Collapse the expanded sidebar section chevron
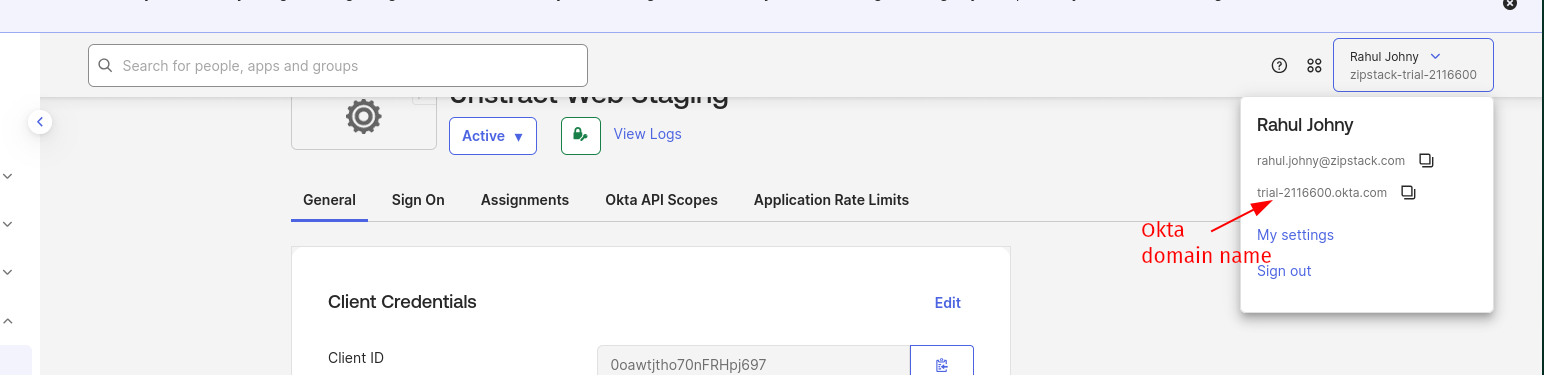 tap(8, 321)
